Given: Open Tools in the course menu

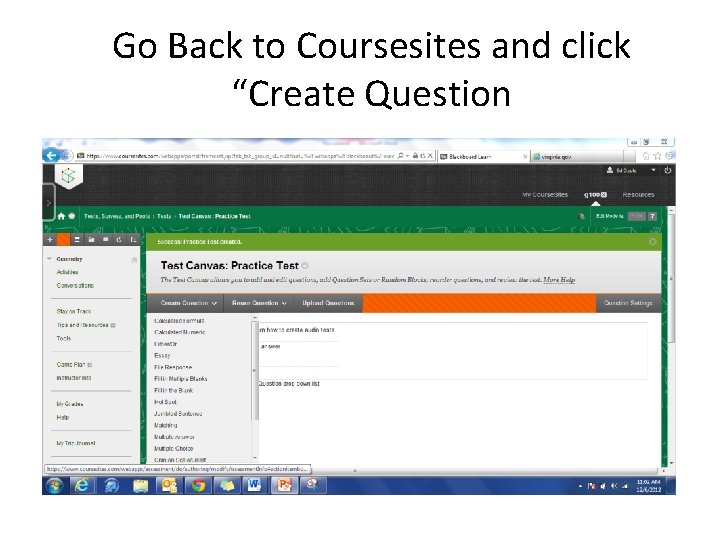Looking at the screenshot, I should 64,338.
